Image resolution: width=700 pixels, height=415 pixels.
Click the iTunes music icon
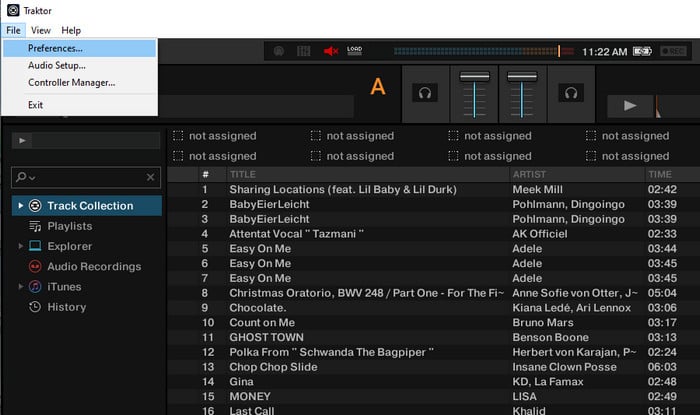click(x=35, y=286)
